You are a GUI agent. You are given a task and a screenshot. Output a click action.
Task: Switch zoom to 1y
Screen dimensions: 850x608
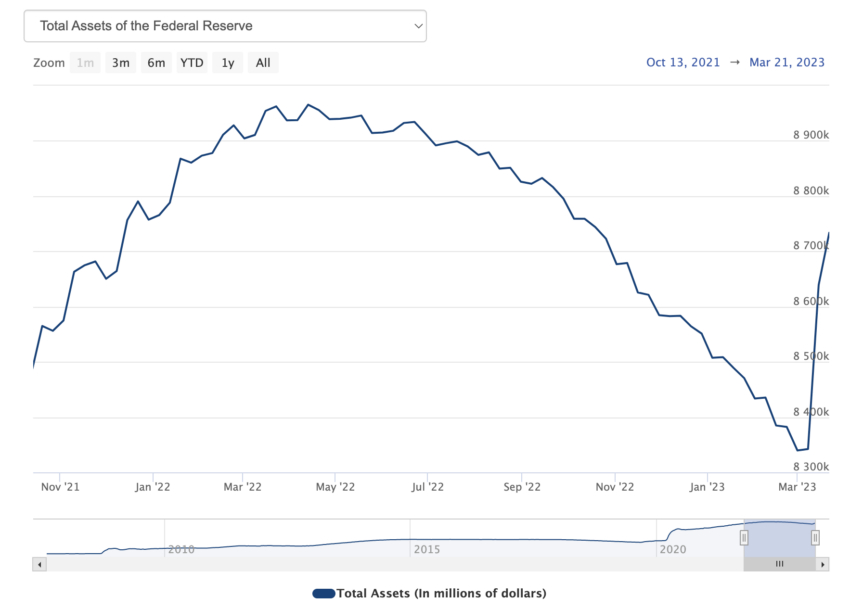228,63
